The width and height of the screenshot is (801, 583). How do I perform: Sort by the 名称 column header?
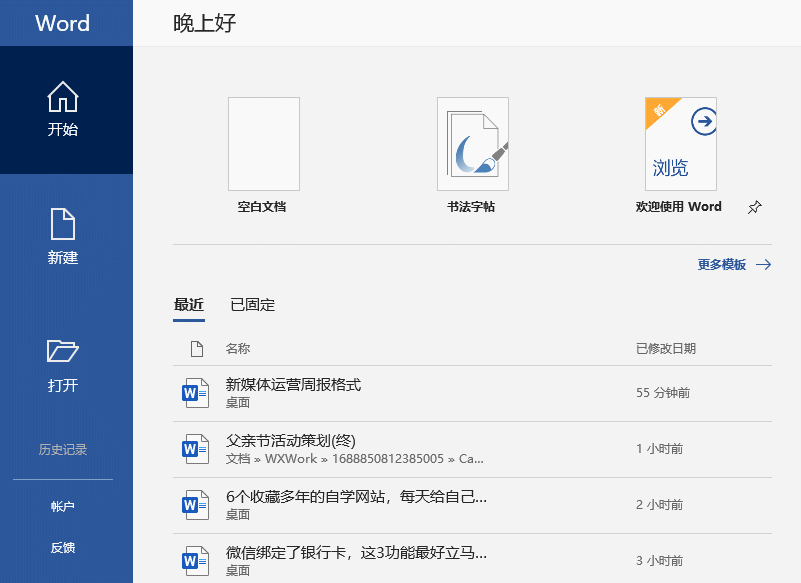pos(238,349)
